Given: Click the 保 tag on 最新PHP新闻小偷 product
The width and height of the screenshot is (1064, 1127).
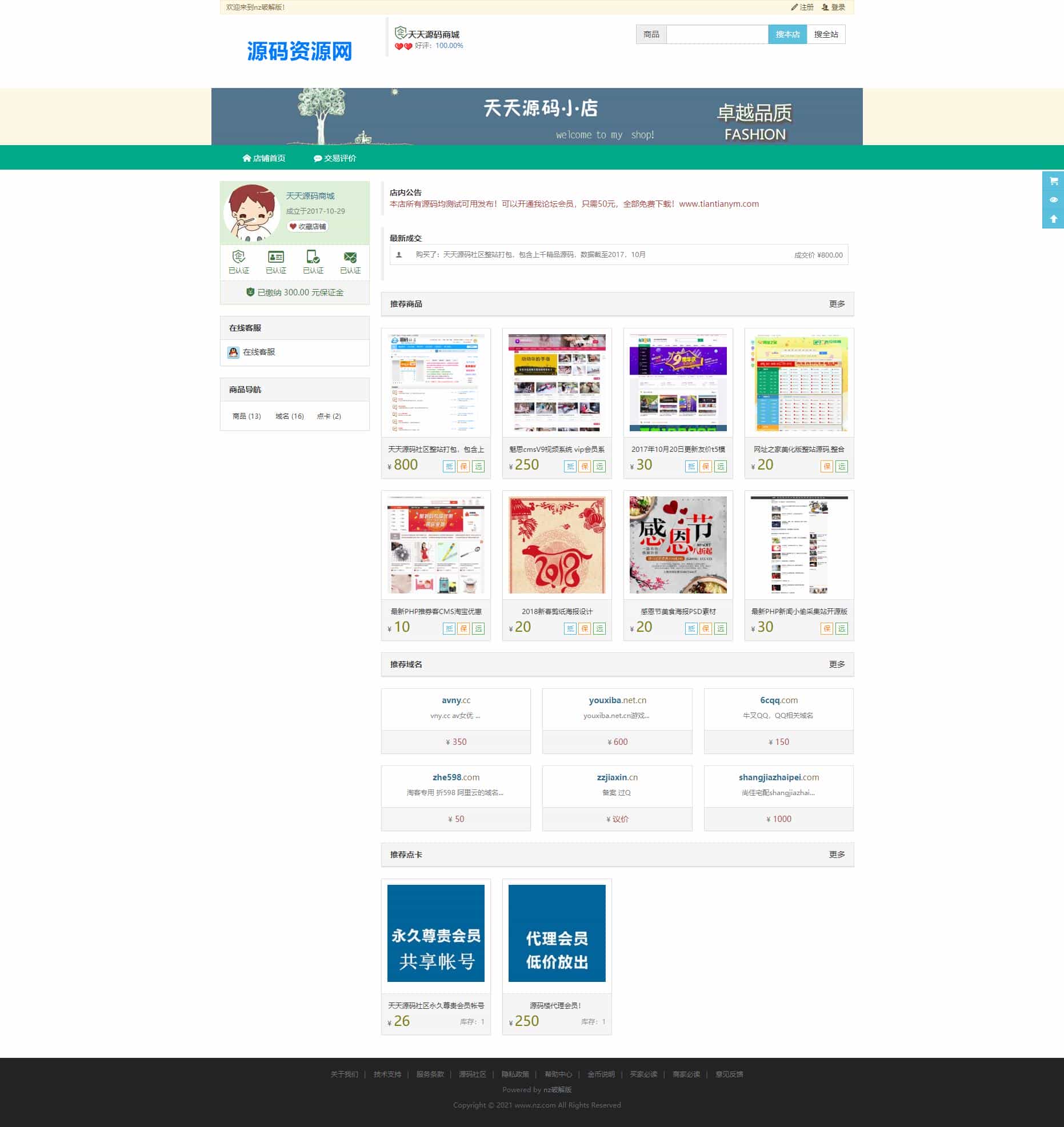Looking at the screenshot, I should pos(827,629).
